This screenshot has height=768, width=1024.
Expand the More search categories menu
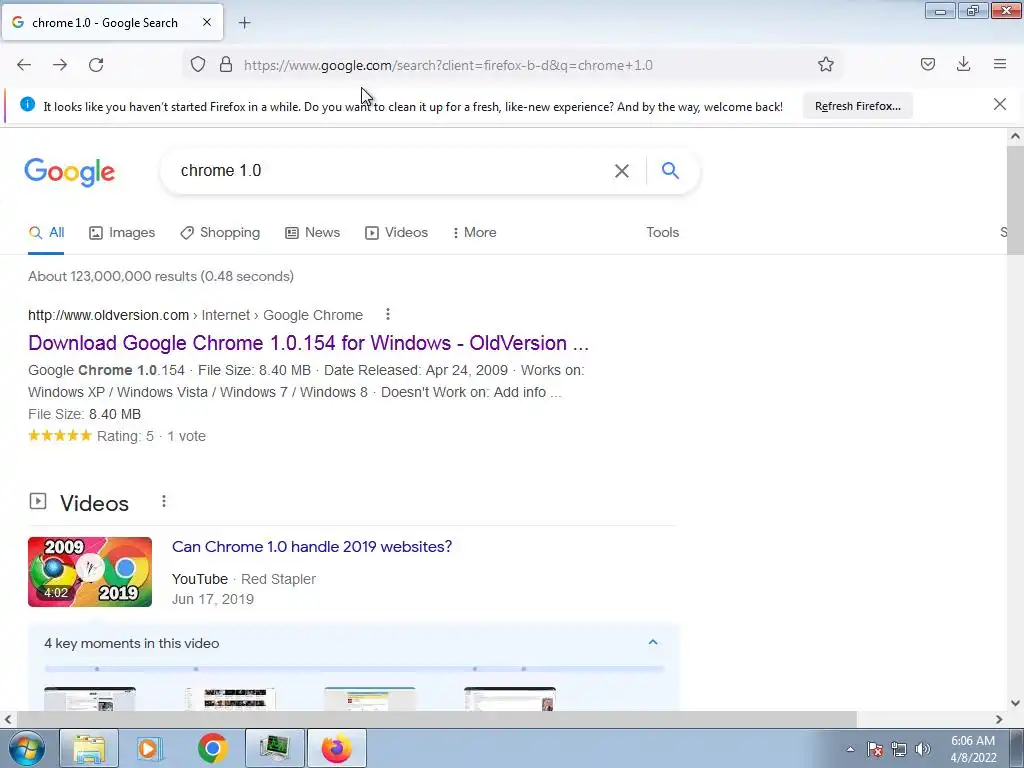pyautogui.click(x=474, y=232)
